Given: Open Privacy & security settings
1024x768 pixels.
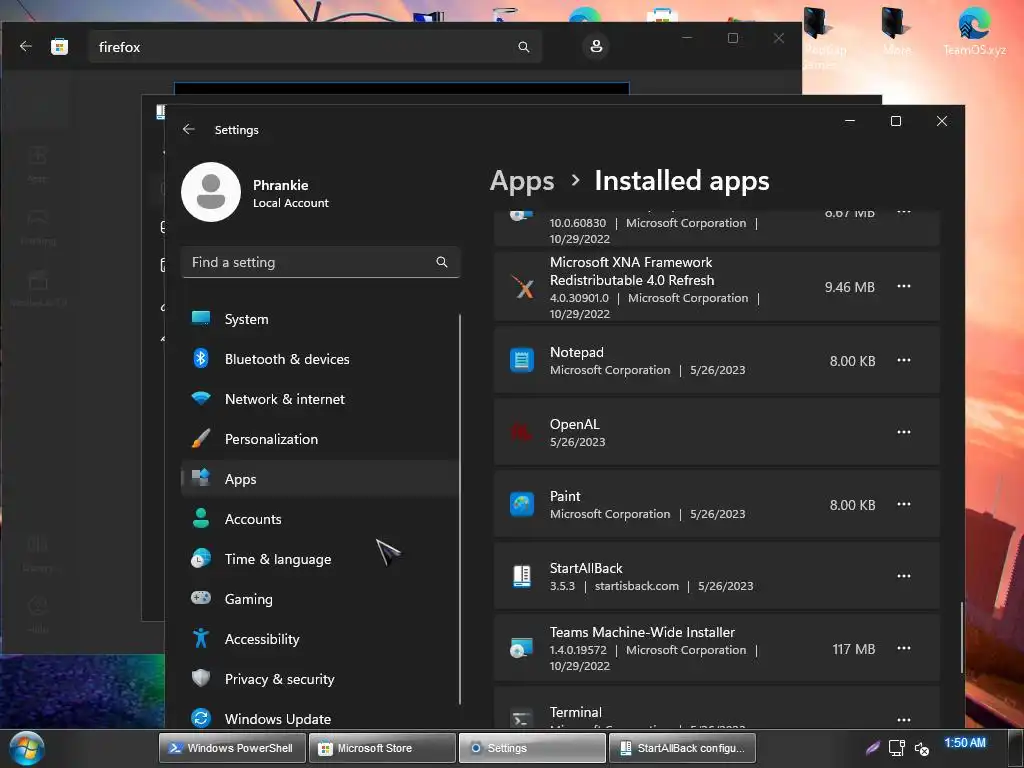Looking at the screenshot, I should point(319,679).
